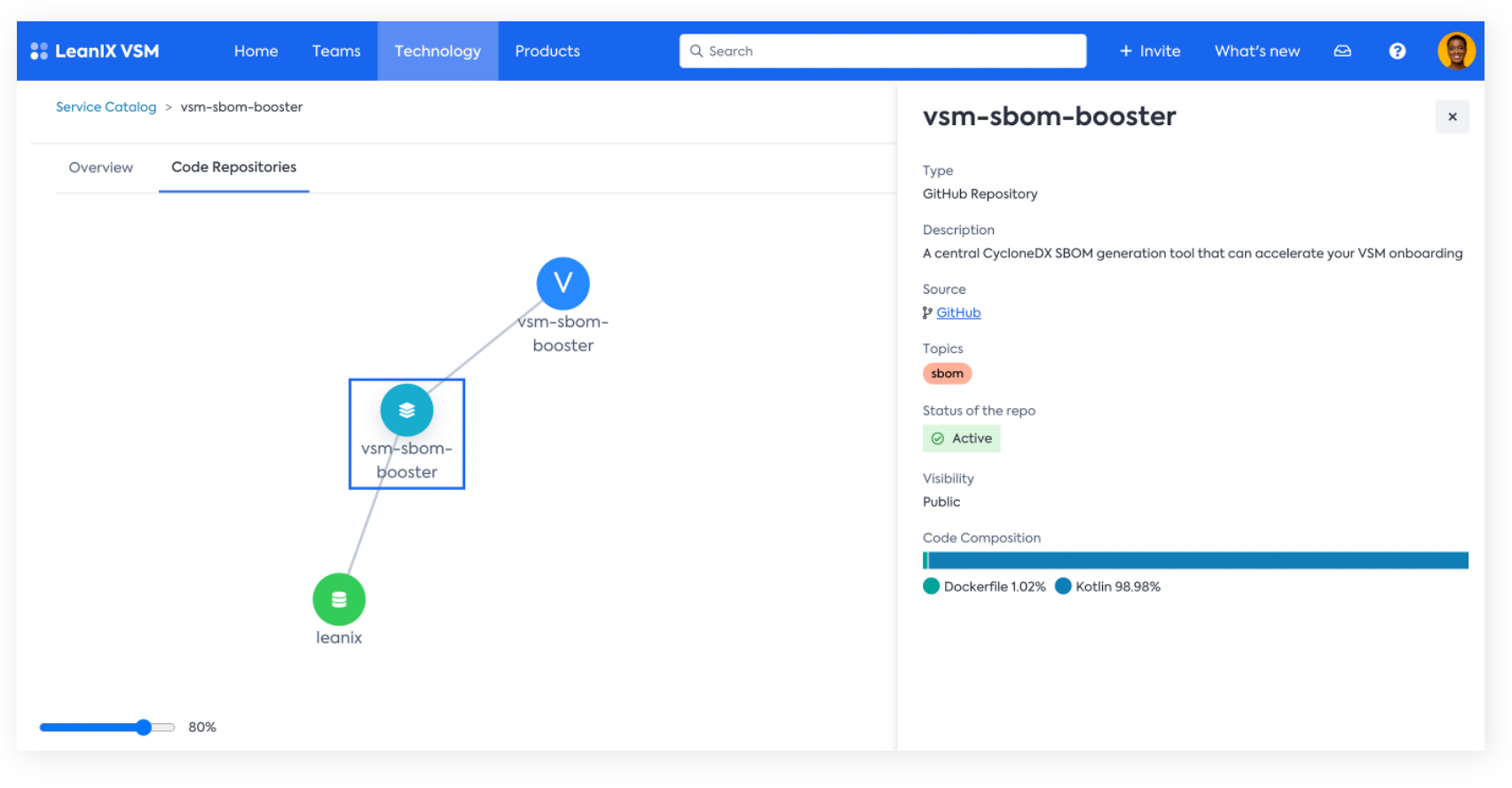Click the search magnifier icon
1512x788 pixels.
click(x=697, y=51)
